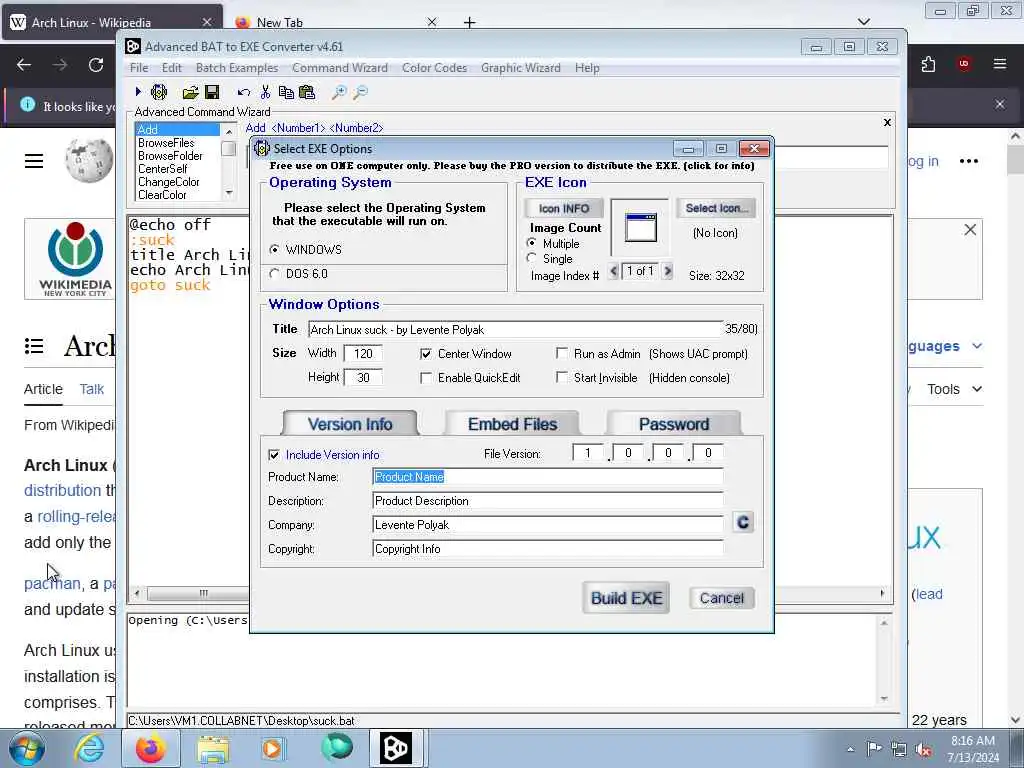Screen dimensions: 1024x768
Task: Open Wikipedia main menu hamburger icon
Action: tap(34, 161)
